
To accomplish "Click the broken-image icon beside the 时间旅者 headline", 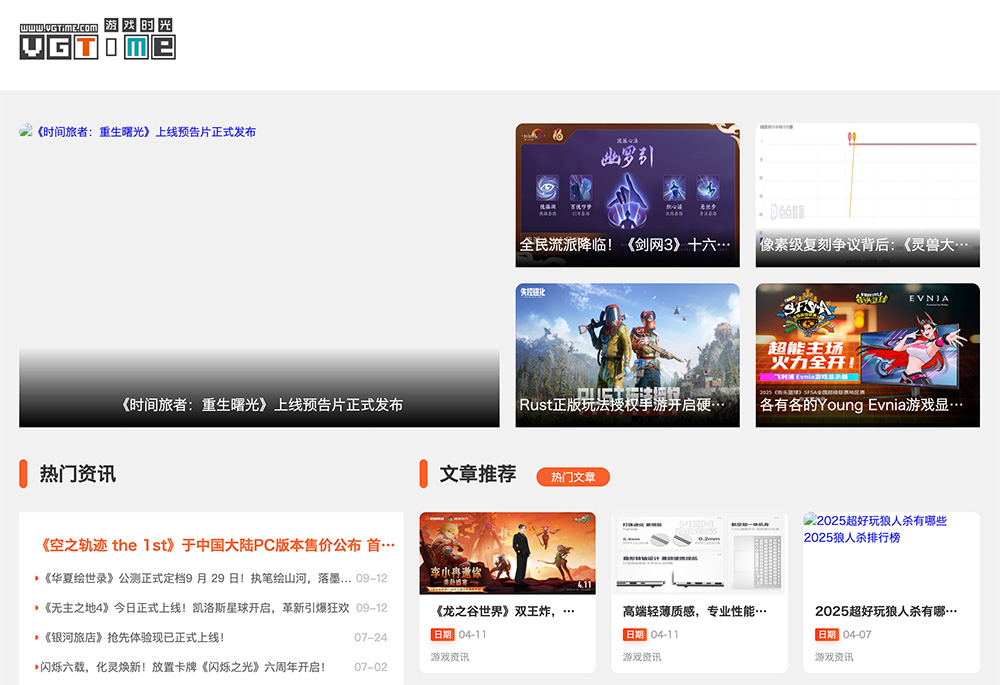I will click(x=25, y=130).
